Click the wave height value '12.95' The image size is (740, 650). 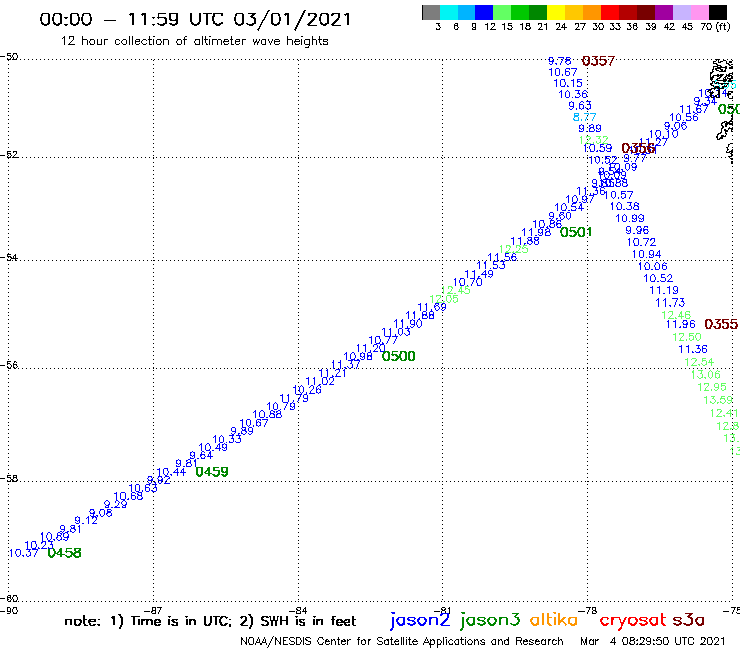pyautogui.click(x=712, y=387)
